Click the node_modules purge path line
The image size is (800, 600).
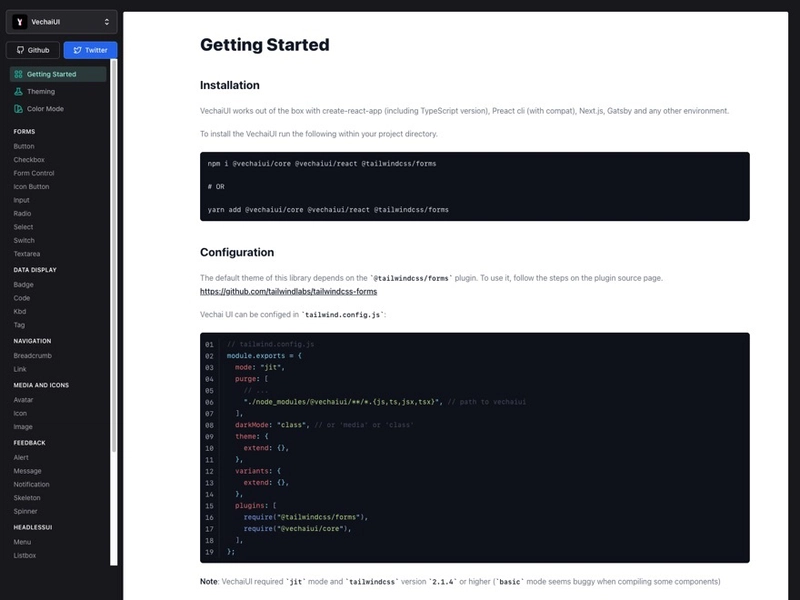tap(385, 402)
